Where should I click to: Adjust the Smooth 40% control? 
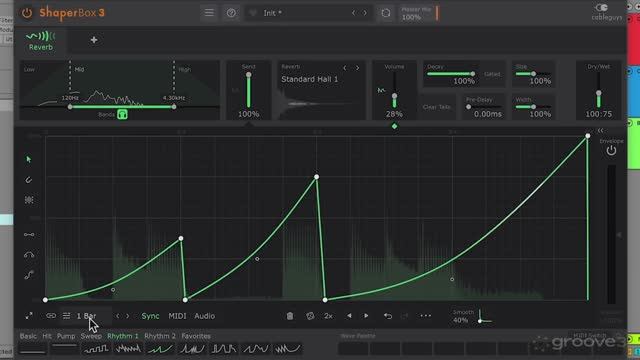(x=473, y=316)
